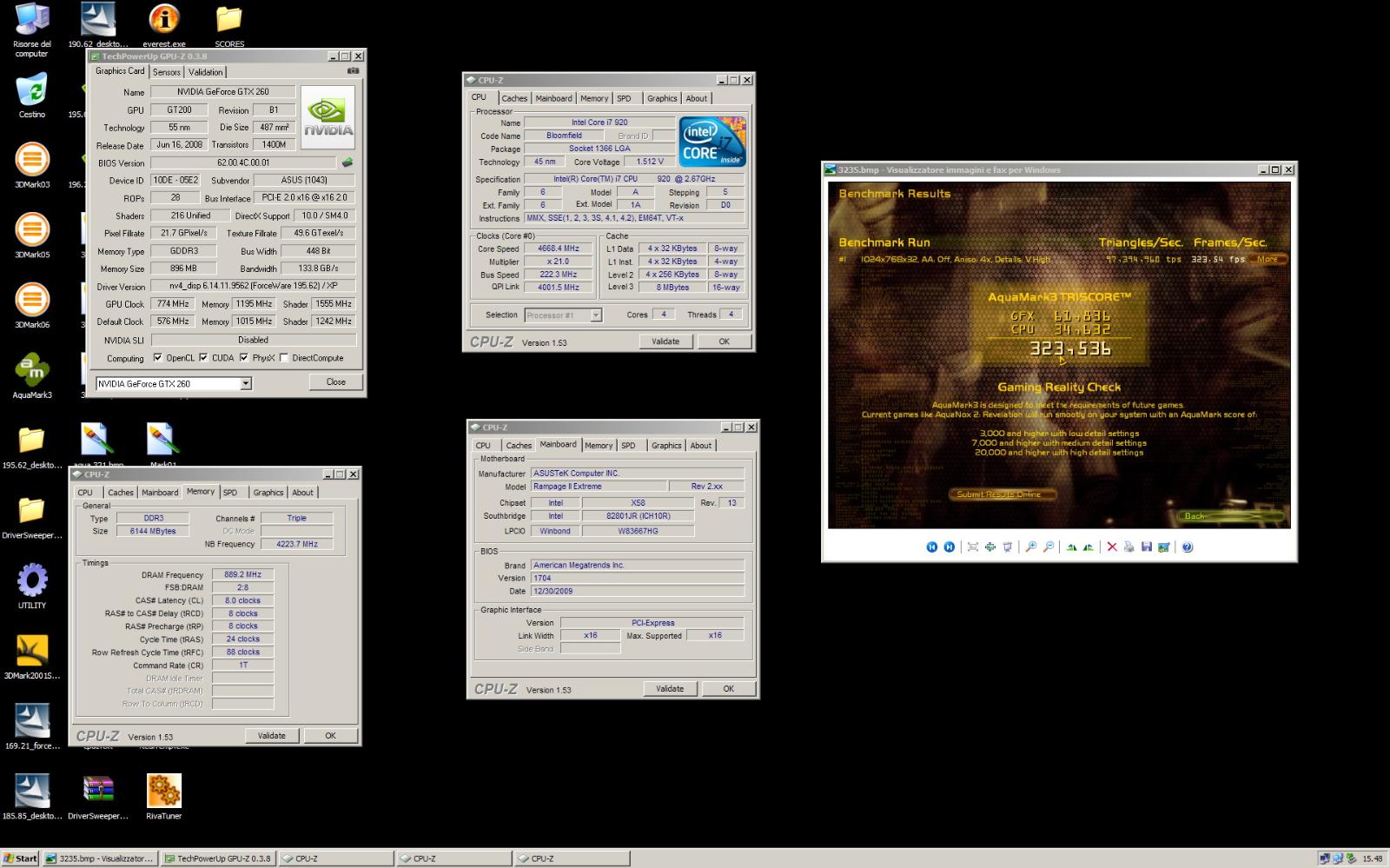Click the NVIDIA logo in GPU-Z
This screenshot has height=868, width=1390.
328,117
